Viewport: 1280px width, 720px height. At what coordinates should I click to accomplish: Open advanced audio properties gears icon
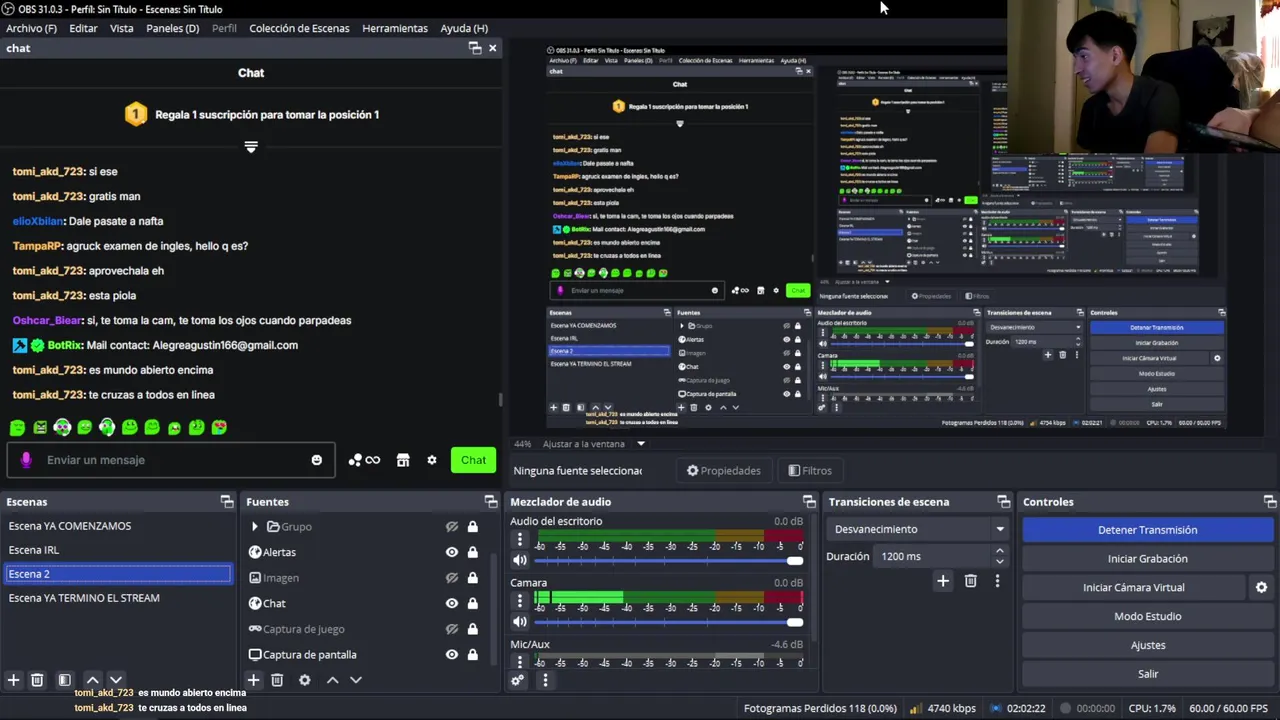(518, 680)
